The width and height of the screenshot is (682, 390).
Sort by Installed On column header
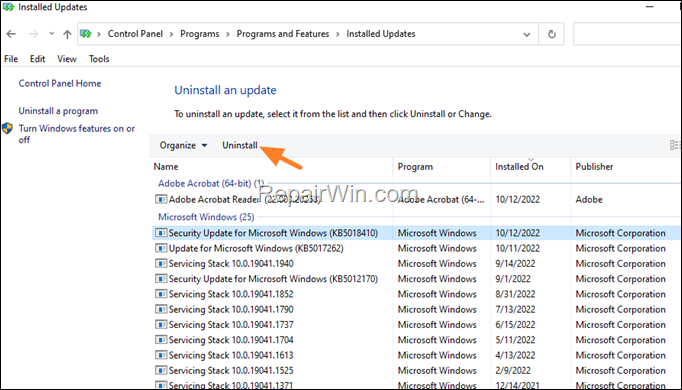click(519, 167)
